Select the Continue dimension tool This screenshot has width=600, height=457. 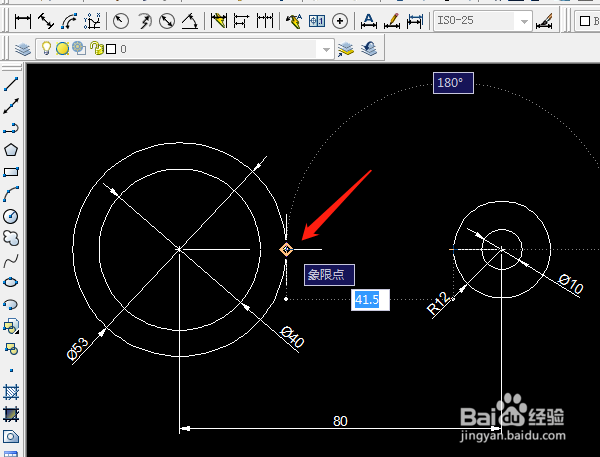tap(265, 21)
